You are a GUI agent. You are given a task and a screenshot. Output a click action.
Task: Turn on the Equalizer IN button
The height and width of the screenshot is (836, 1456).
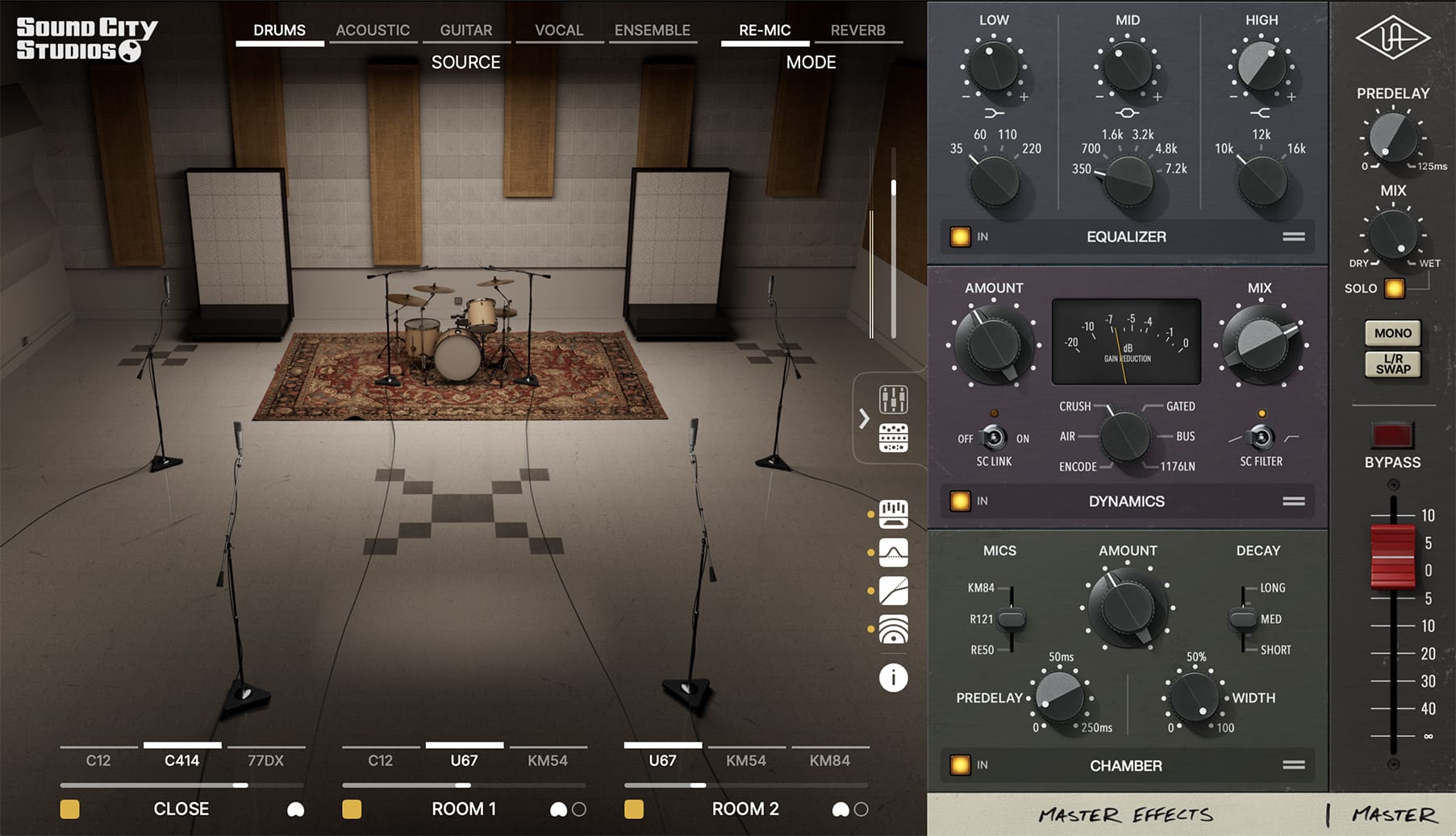[x=961, y=236]
